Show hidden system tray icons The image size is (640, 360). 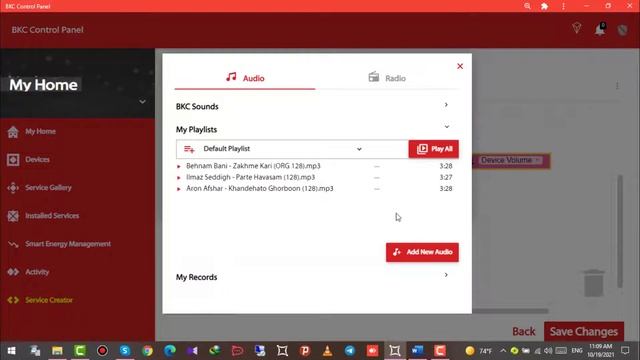point(503,351)
